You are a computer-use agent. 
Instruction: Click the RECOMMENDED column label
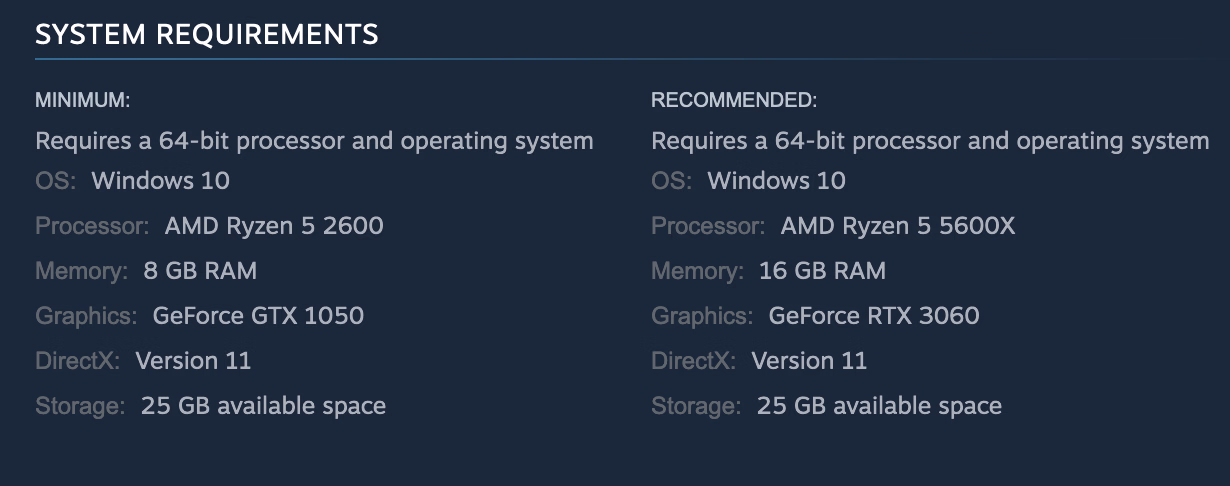pyautogui.click(x=734, y=100)
